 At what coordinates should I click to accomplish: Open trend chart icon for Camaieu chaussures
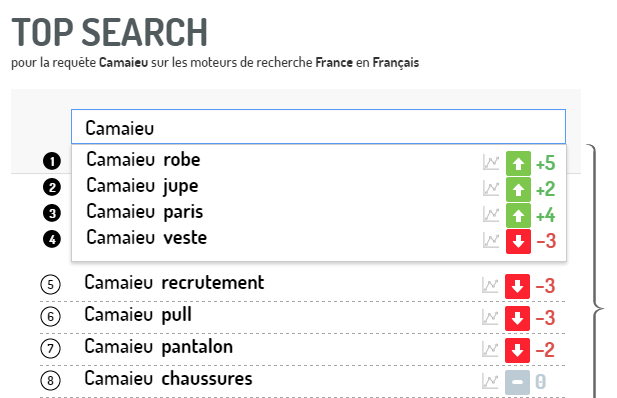pos(490,381)
